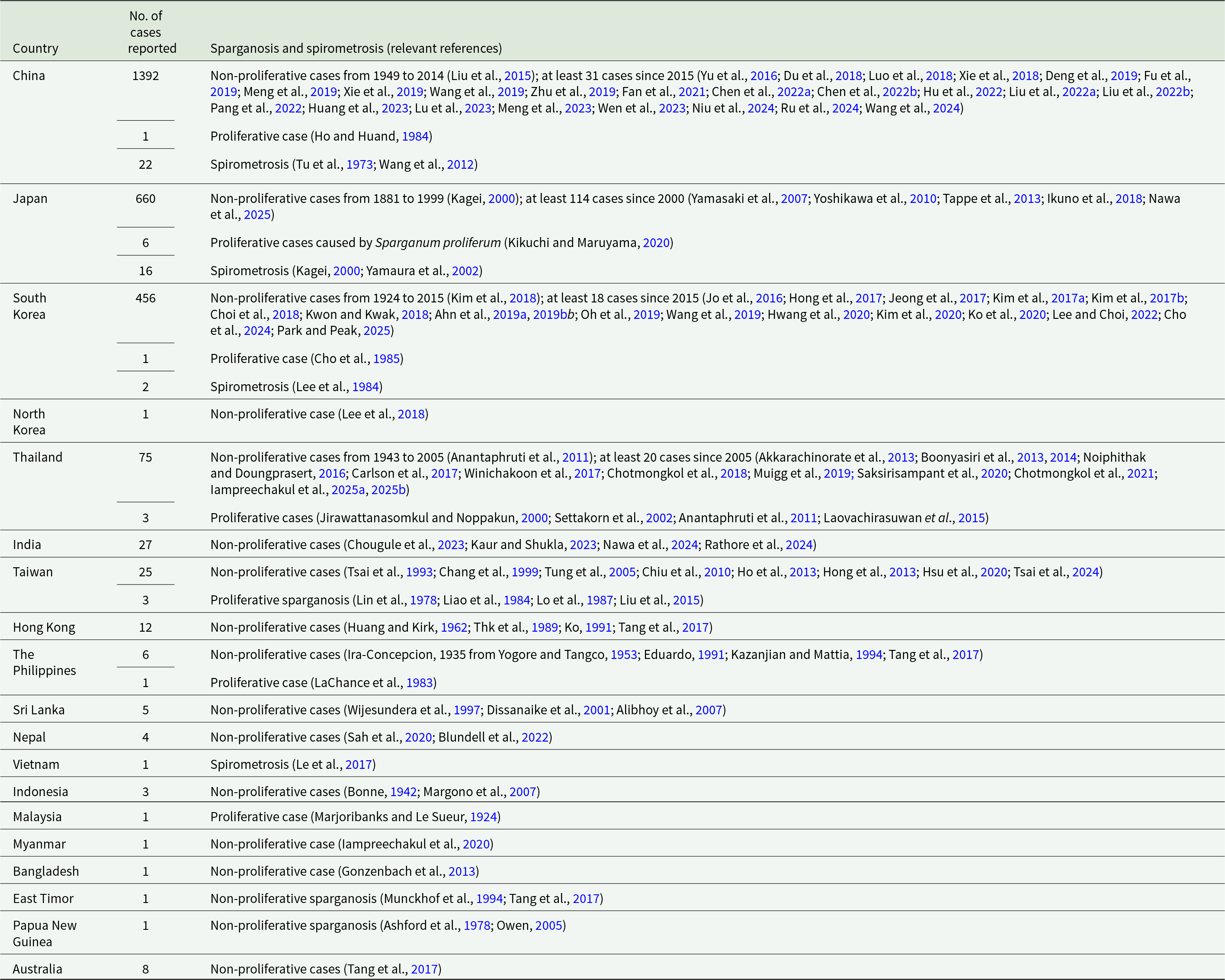Open the Marjoribanks and Le Sueur, 1924 citation

(x=484, y=817)
